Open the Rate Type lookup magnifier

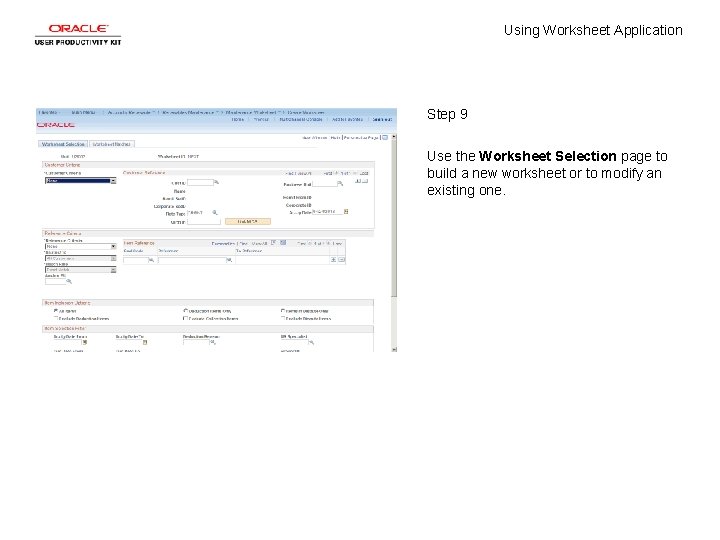pyautogui.click(x=214, y=213)
